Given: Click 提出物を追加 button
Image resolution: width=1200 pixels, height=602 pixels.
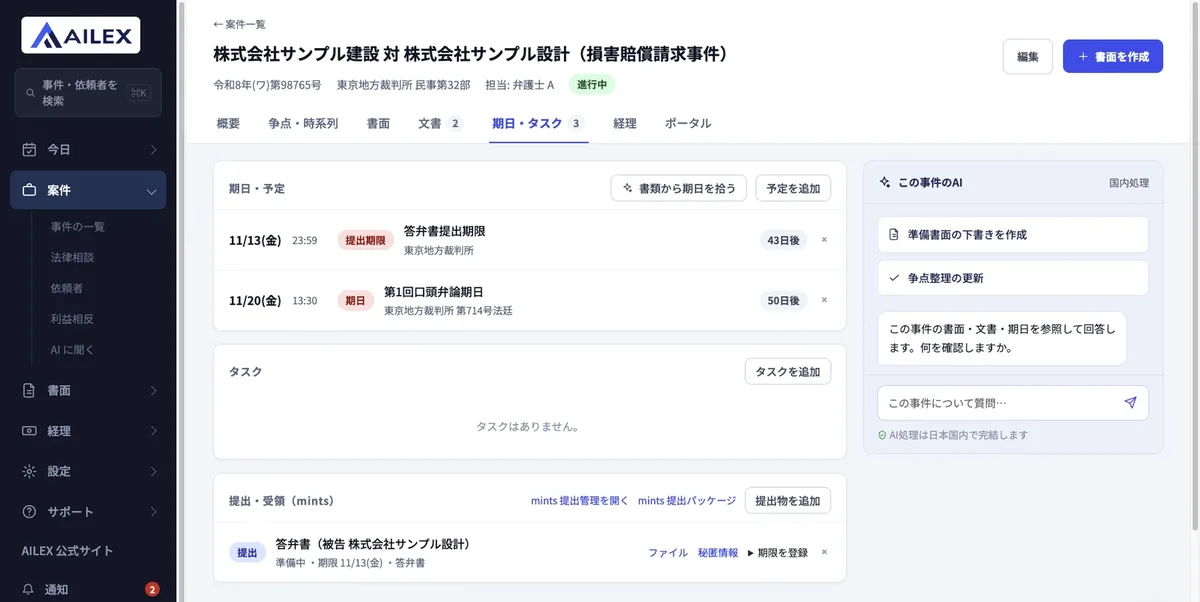Looking at the screenshot, I should point(788,501).
